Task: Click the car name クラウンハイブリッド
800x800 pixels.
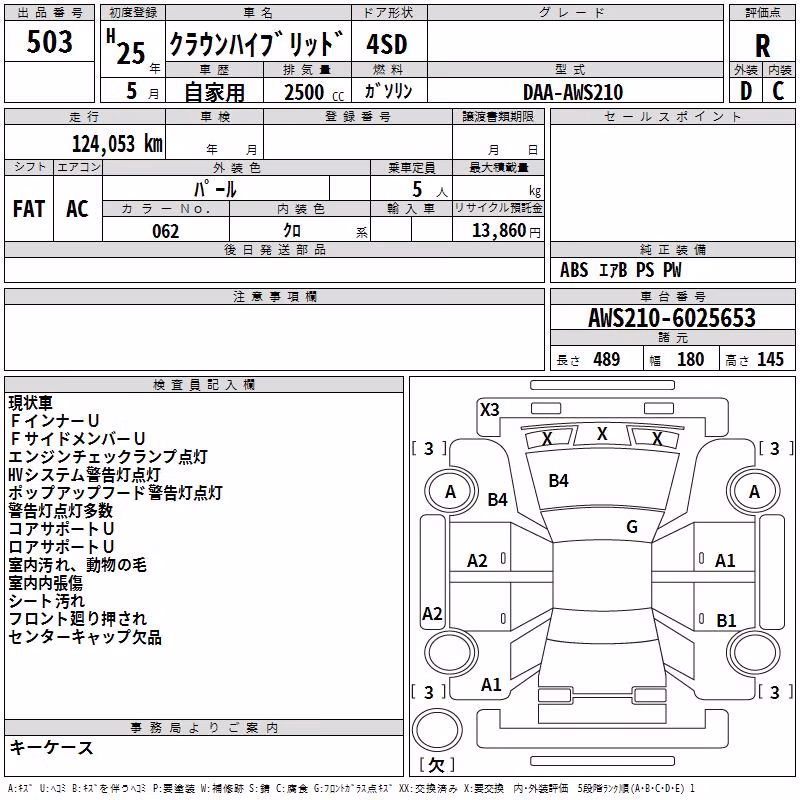Action: pyautogui.click(x=257, y=44)
